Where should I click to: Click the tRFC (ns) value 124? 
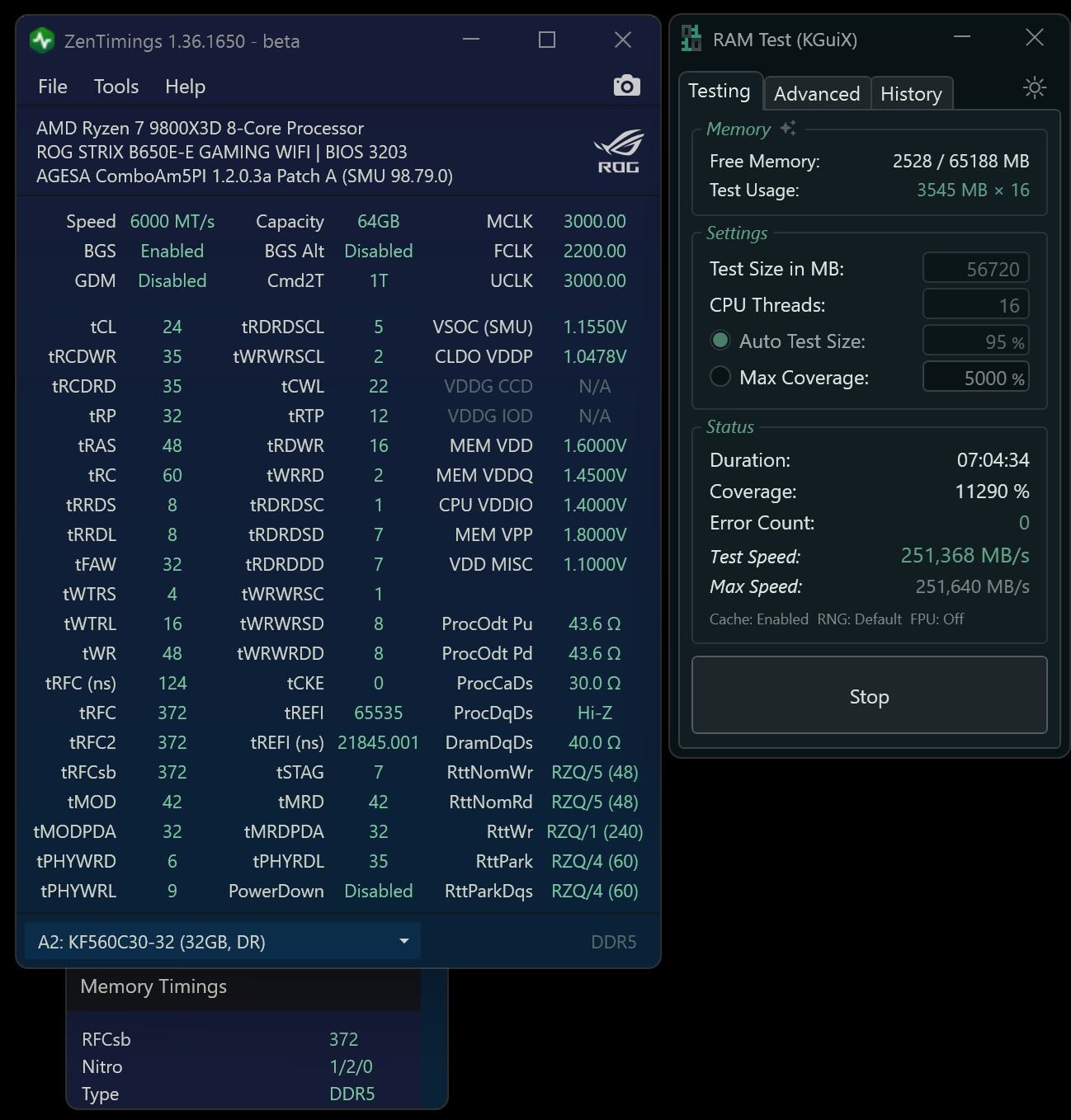172,683
